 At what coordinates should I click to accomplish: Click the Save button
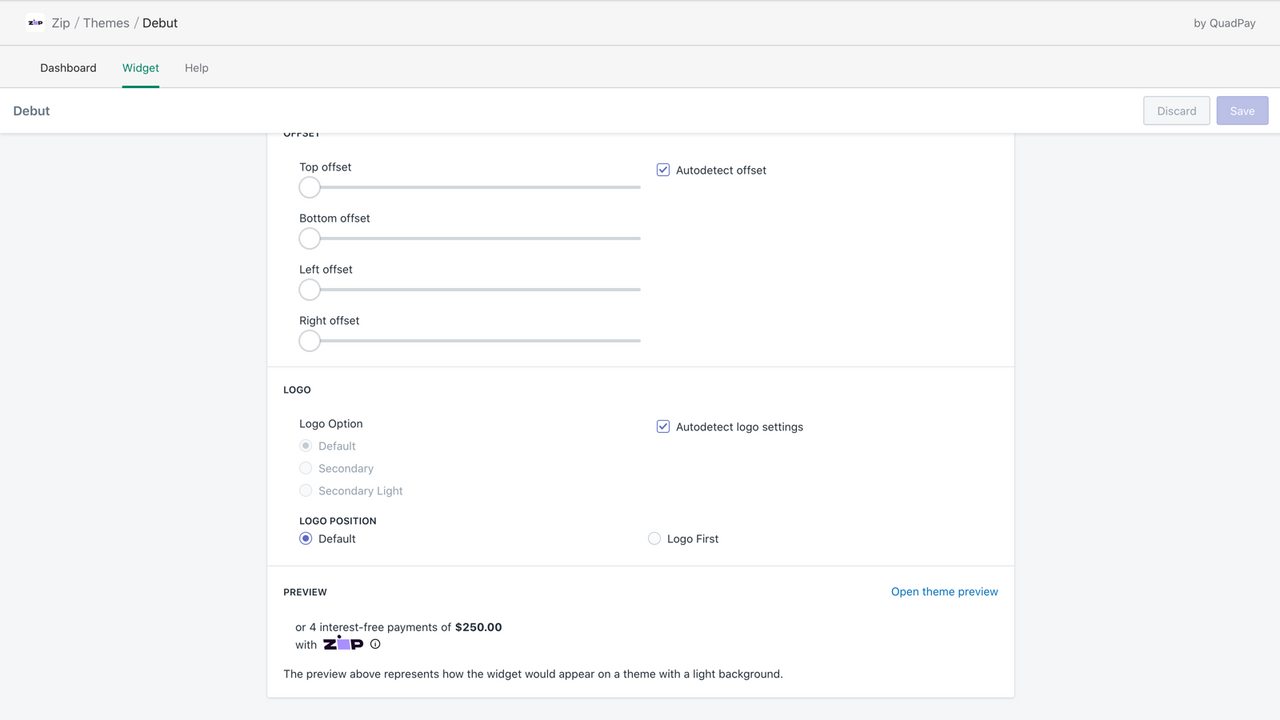(1242, 111)
